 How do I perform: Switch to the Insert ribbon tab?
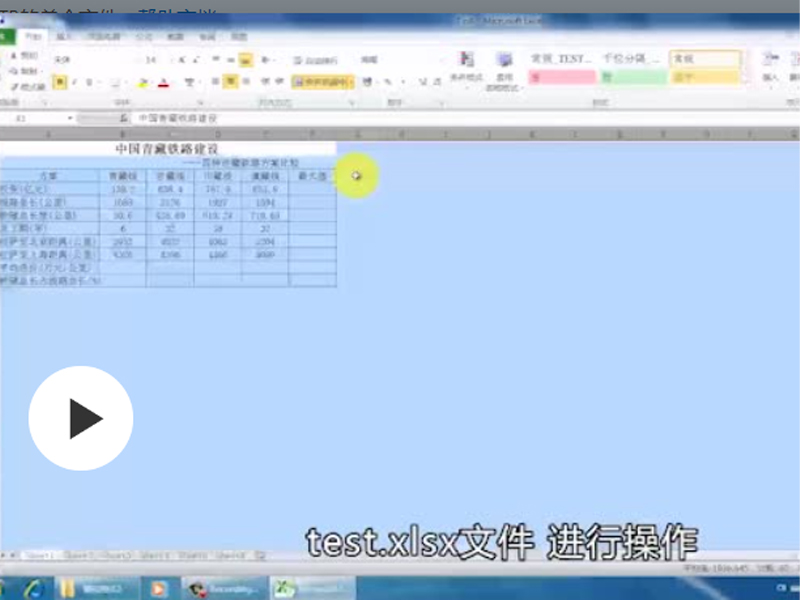[x=64, y=36]
